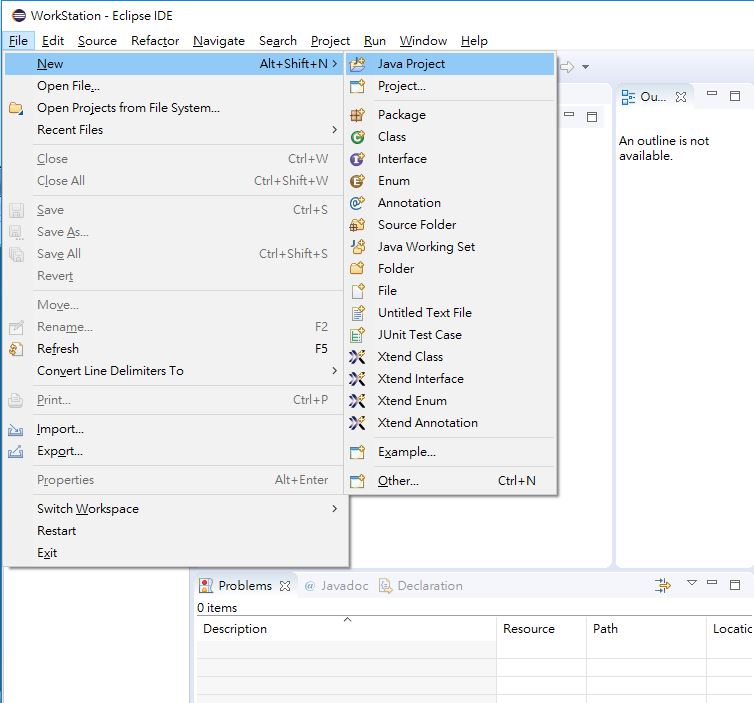The image size is (754, 703).
Task: Open the Problems view menu dropdown
Action: coord(691,584)
